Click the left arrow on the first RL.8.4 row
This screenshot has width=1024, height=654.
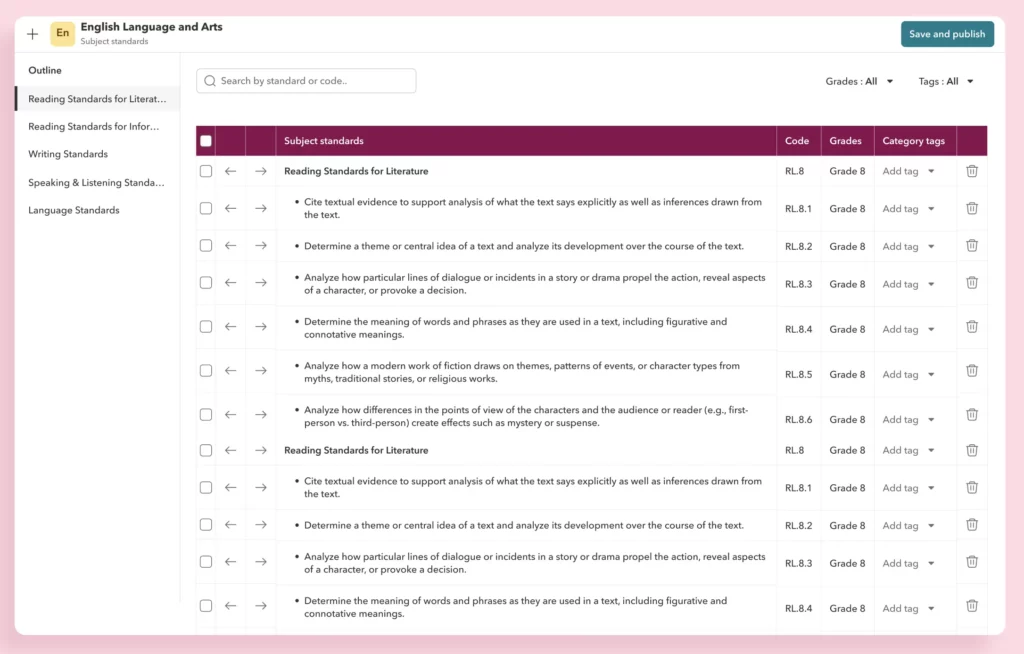click(x=231, y=327)
